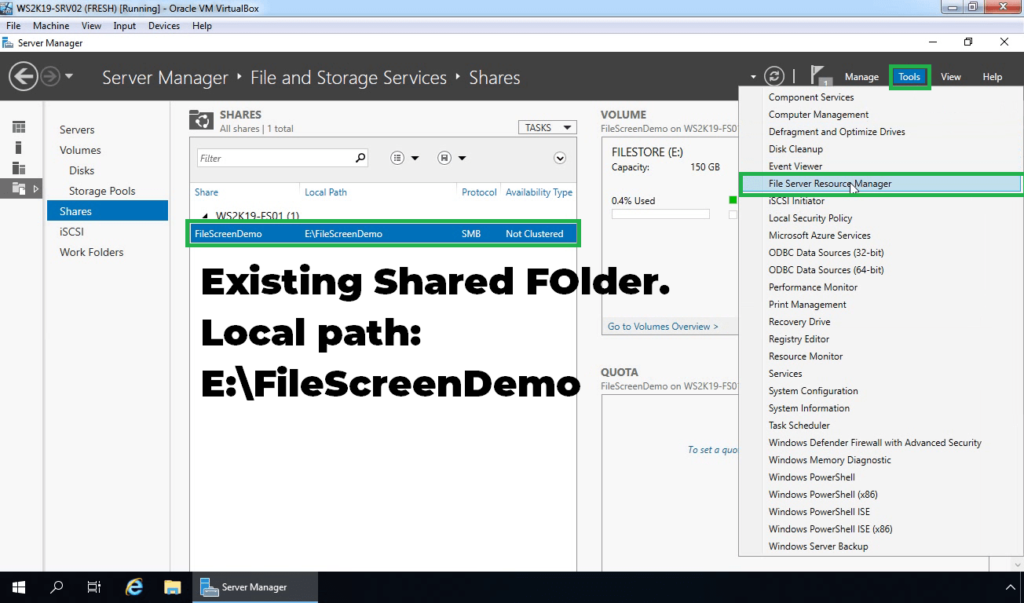The height and width of the screenshot is (603, 1024).
Task: Open the Dashboard icon in left rail
Action: (19, 127)
